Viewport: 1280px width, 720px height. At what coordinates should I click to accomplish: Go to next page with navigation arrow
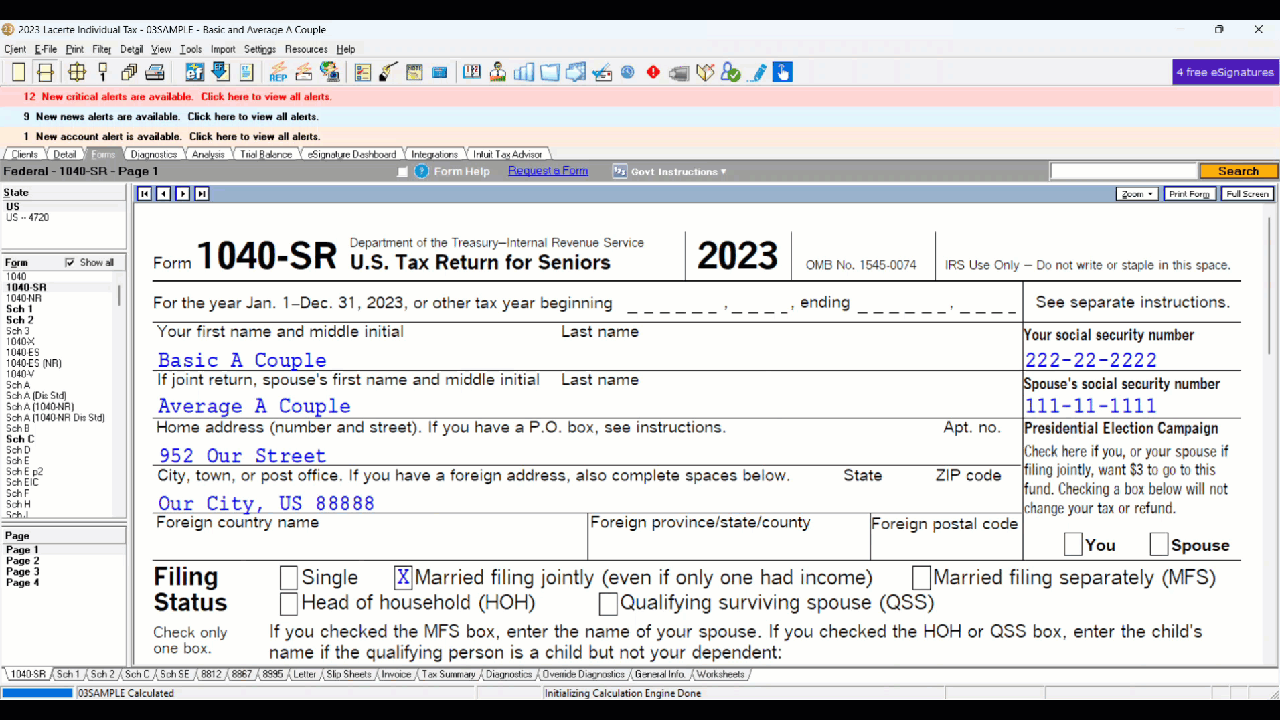coord(183,194)
